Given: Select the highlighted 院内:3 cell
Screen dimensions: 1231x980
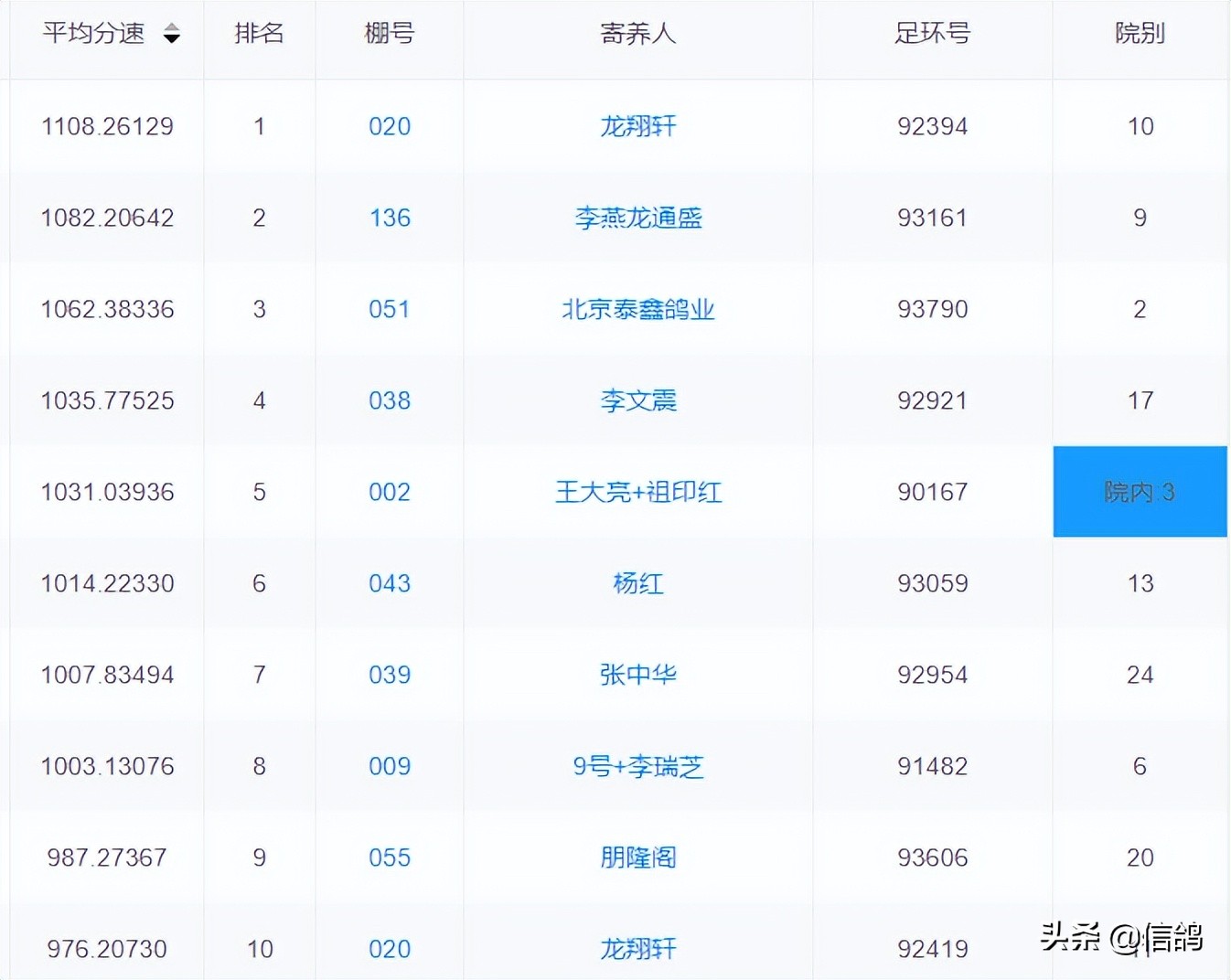Looking at the screenshot, I should 1140,492.
